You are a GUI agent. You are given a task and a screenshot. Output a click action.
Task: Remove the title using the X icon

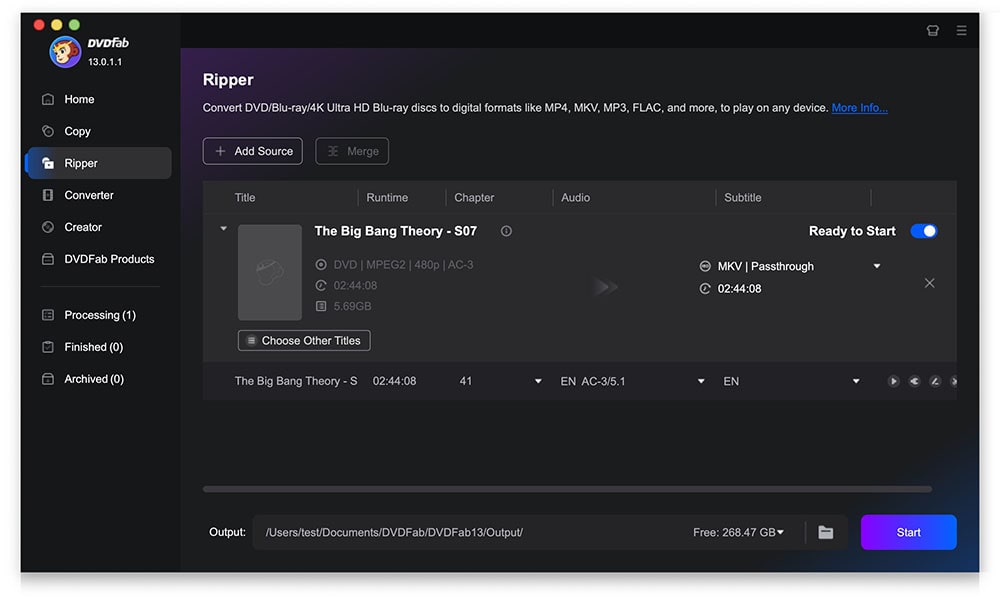pos(929,283)
